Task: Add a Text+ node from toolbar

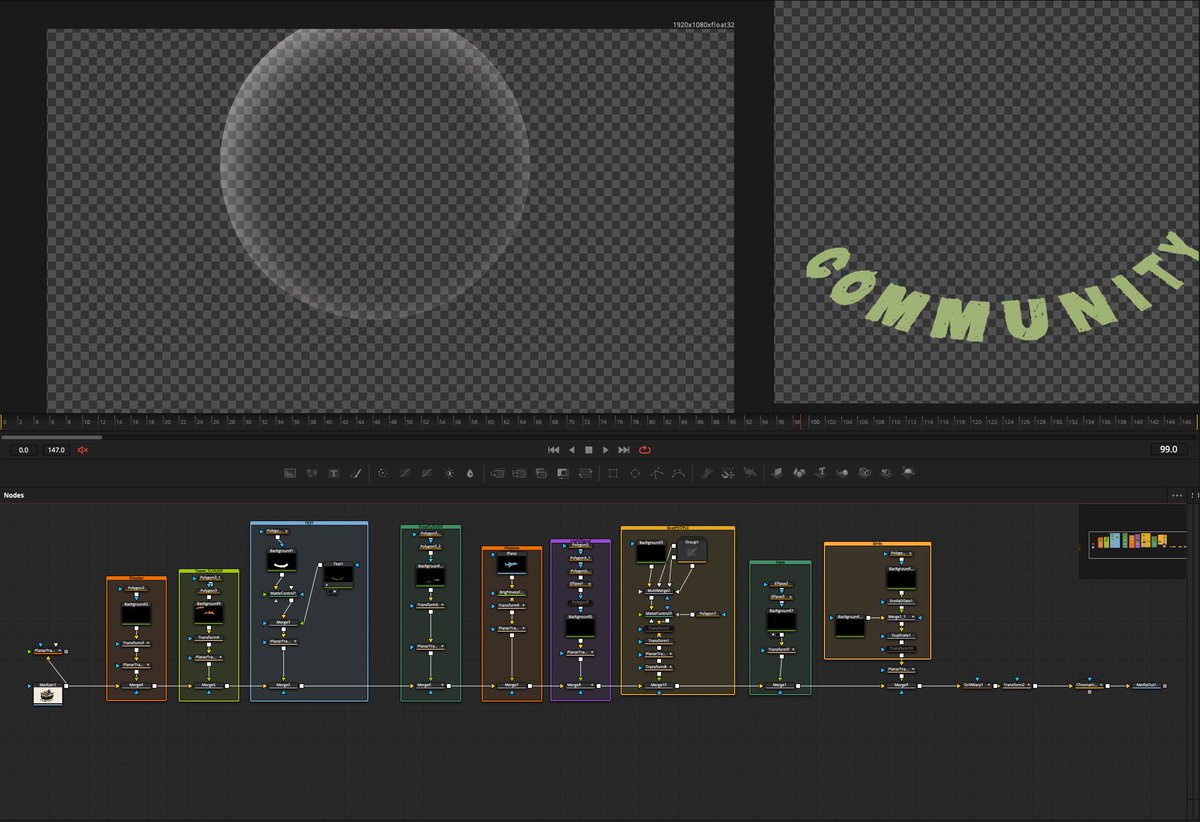Action: click(x=332, y=473)
